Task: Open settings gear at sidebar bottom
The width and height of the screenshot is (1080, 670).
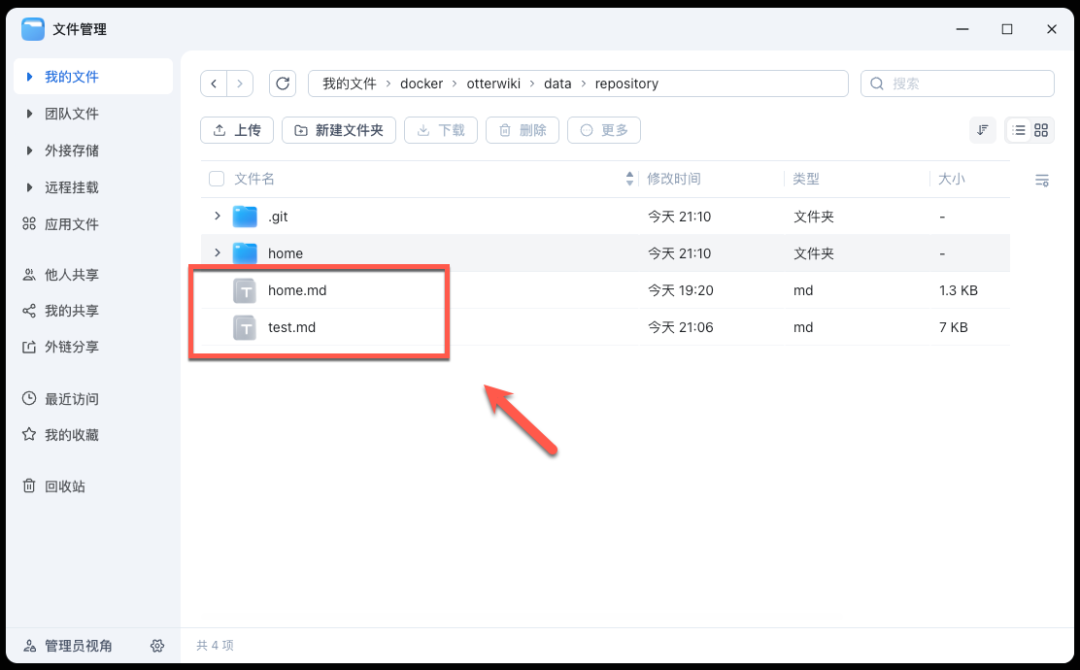Action: (157, 646)
